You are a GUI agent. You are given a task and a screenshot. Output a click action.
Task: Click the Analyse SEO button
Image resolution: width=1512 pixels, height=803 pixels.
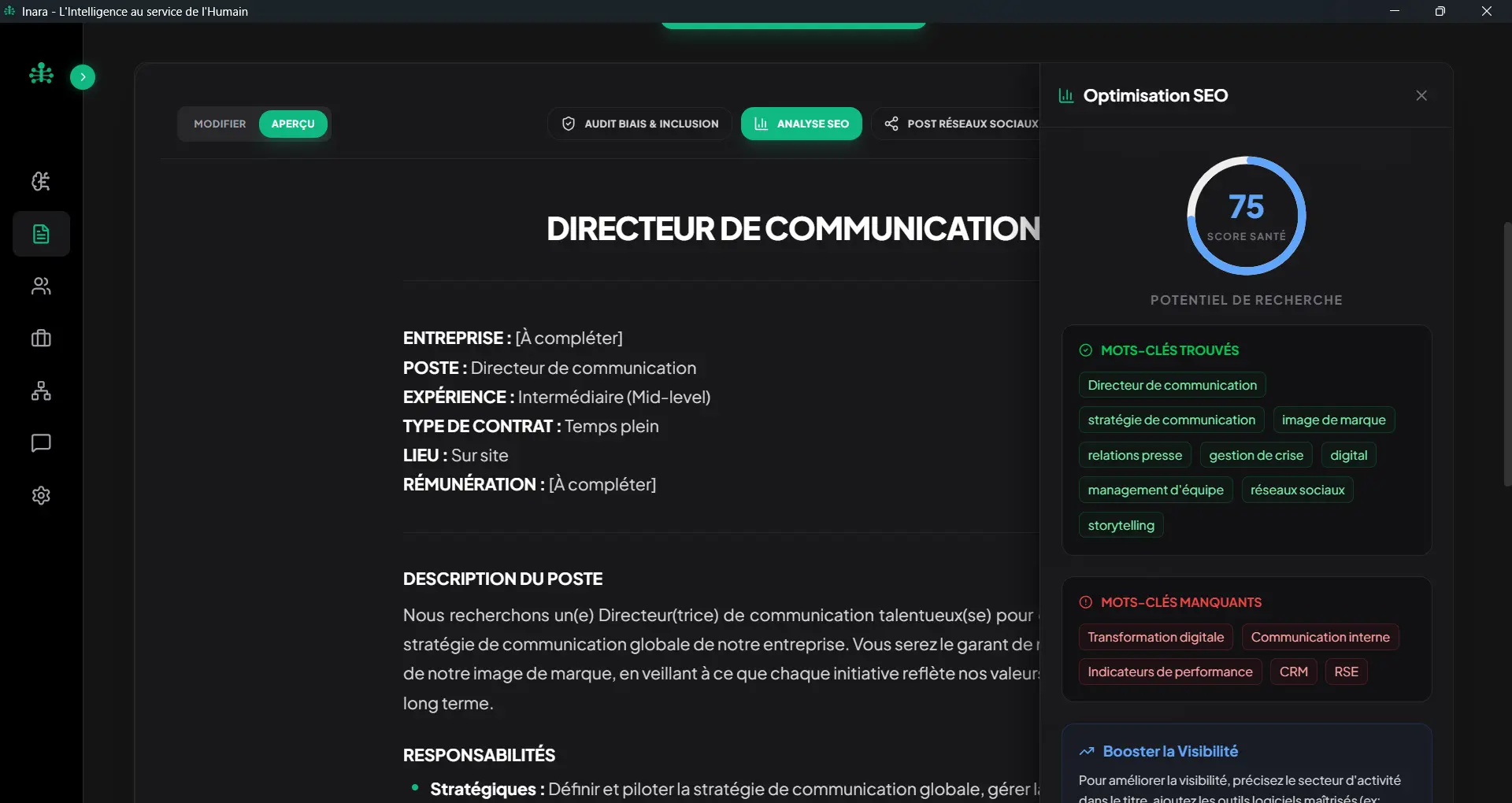pos(802,124)
